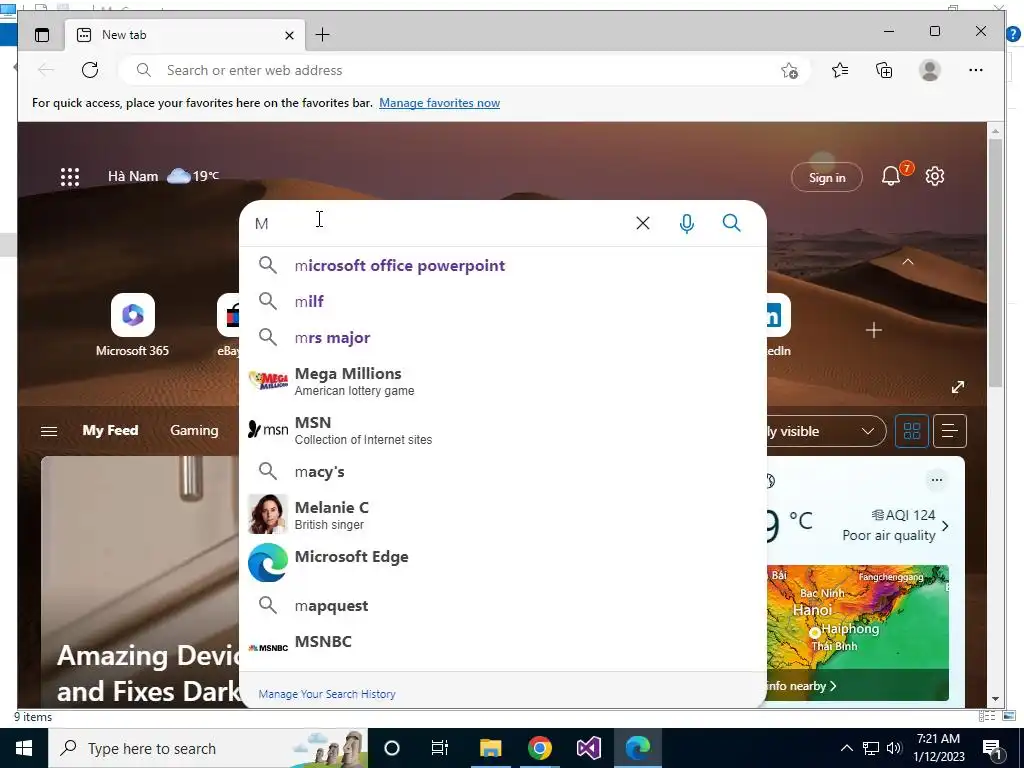Open a new tab with plus button

(x=323, y=35)
